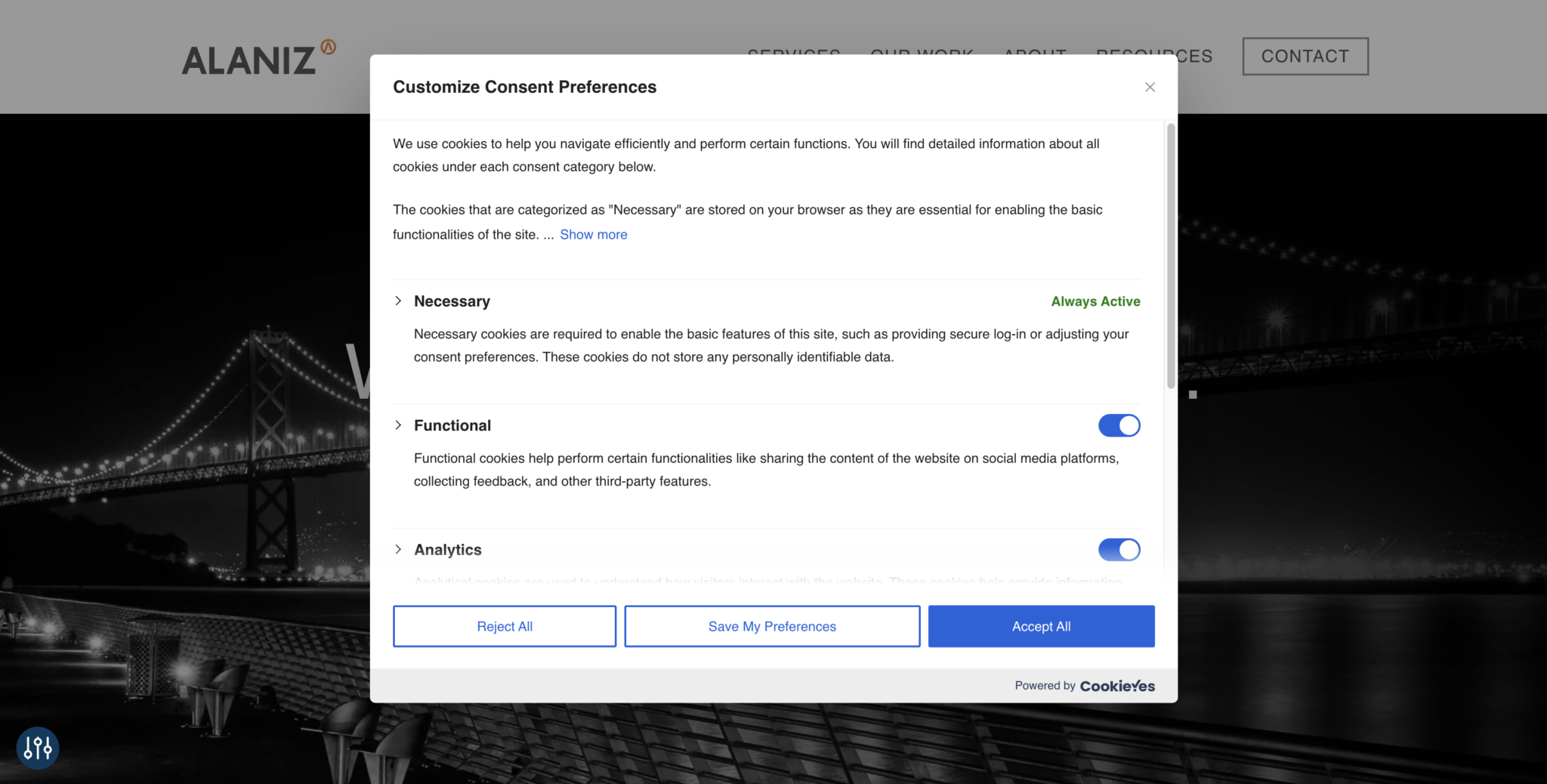The image size is (1547, 784).
Task: Expand the Functional category chevron
Action: 398,426
